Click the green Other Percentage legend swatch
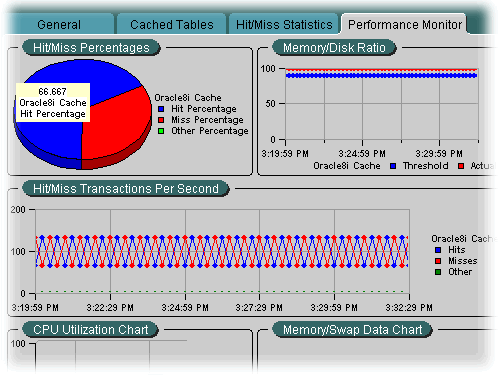 pyautogui.click(x=161, y=131)
